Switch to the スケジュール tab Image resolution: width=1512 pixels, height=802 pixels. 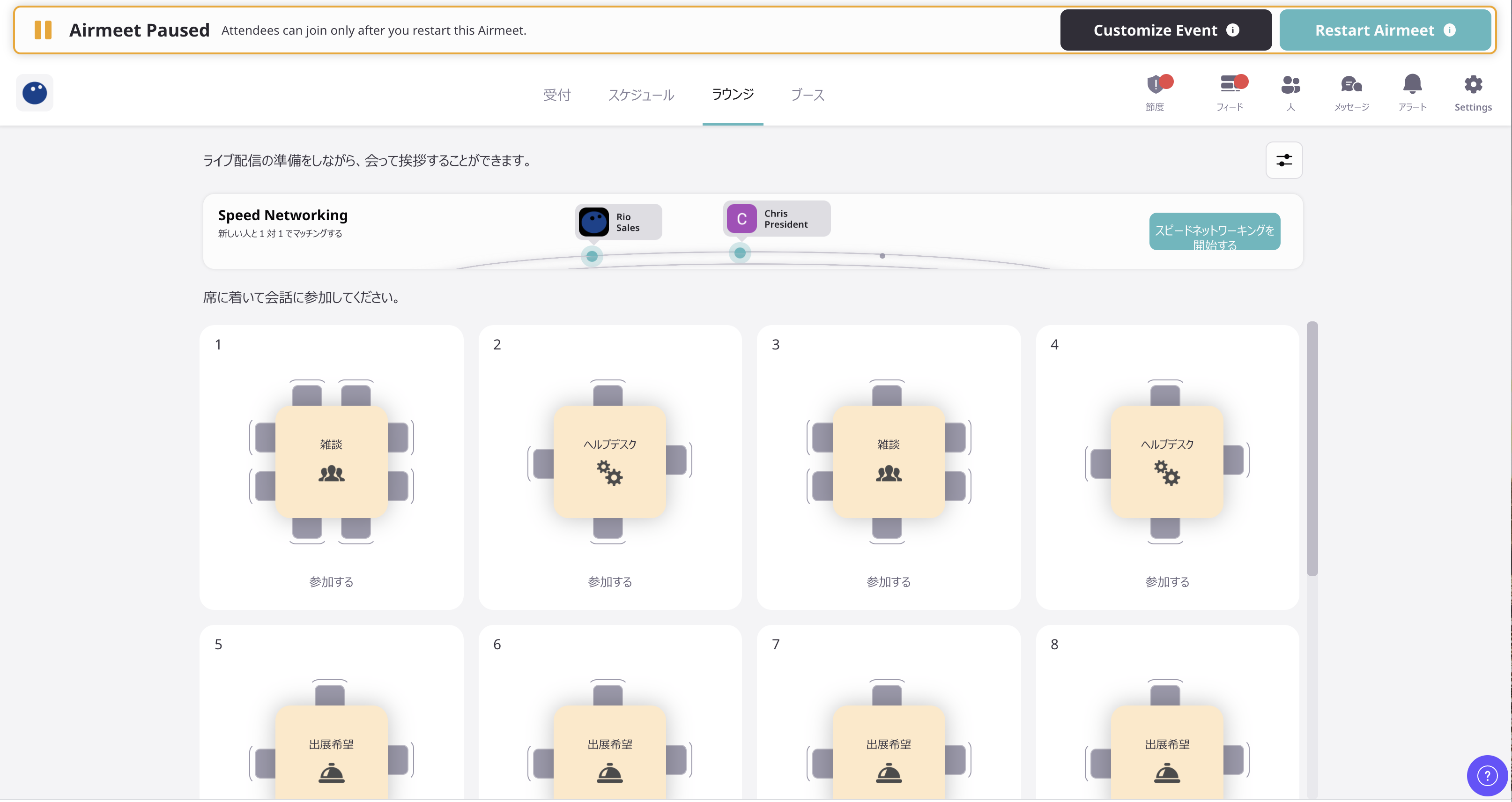(x=641, y=95)
